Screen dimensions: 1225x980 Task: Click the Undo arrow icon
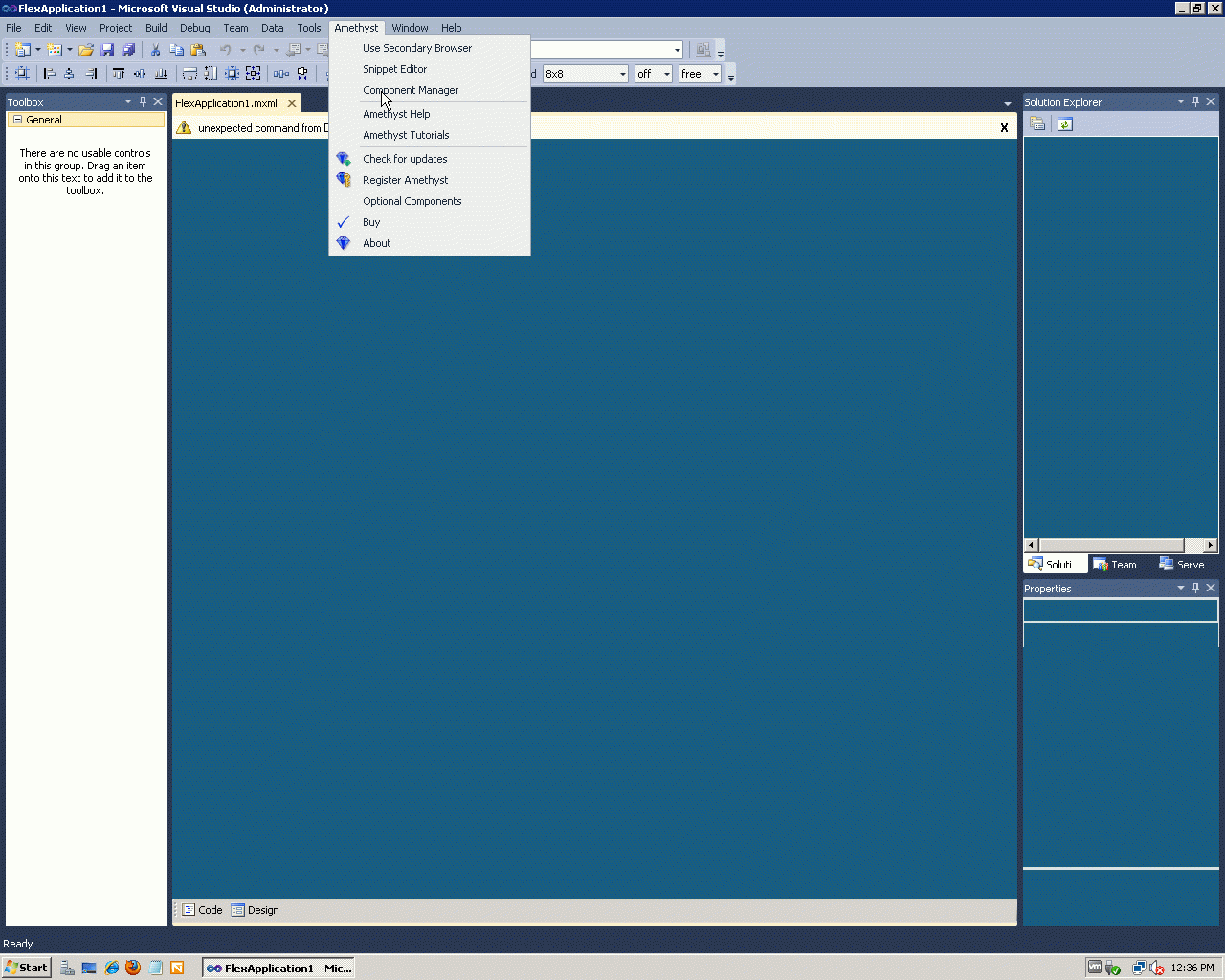point(225,50)
